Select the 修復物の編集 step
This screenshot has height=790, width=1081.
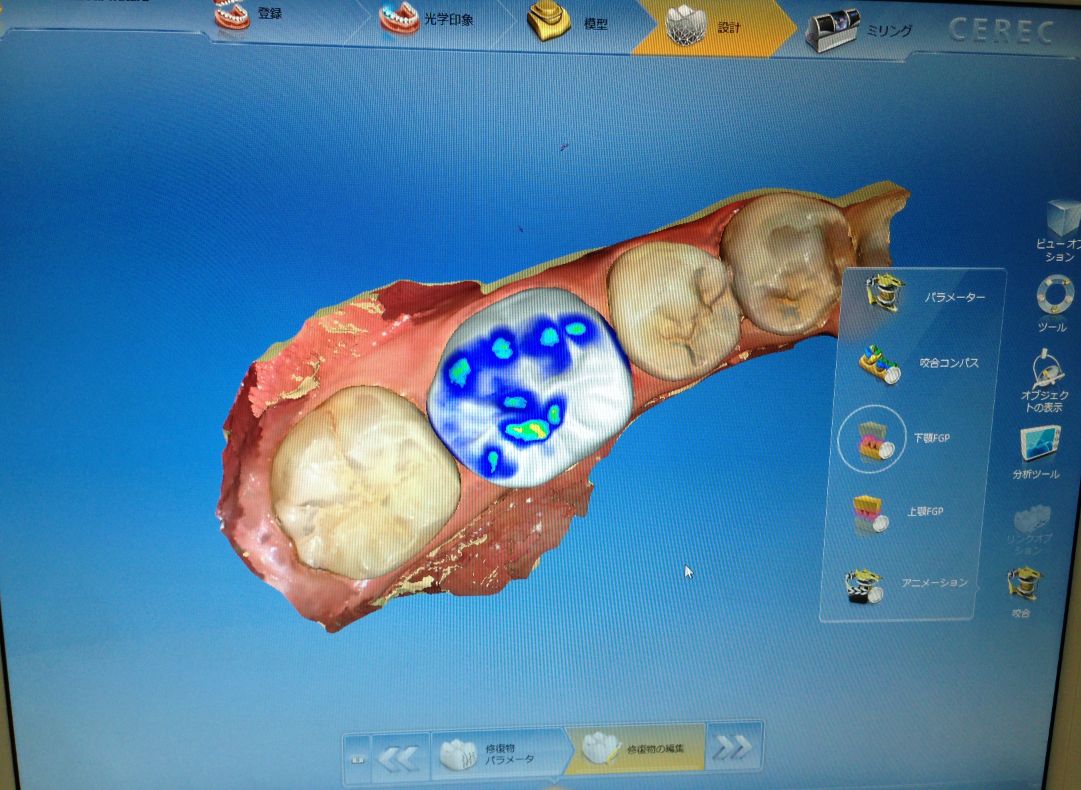[x=638, y=749]
